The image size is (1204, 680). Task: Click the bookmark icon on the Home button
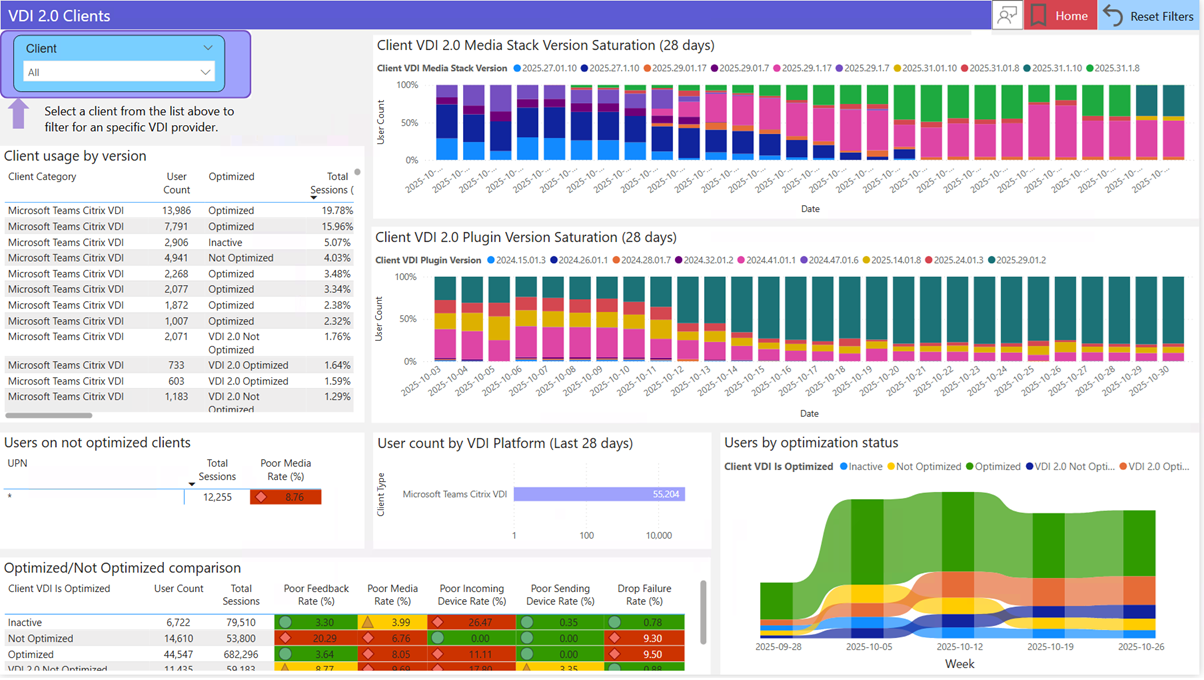click(1039, 15)
